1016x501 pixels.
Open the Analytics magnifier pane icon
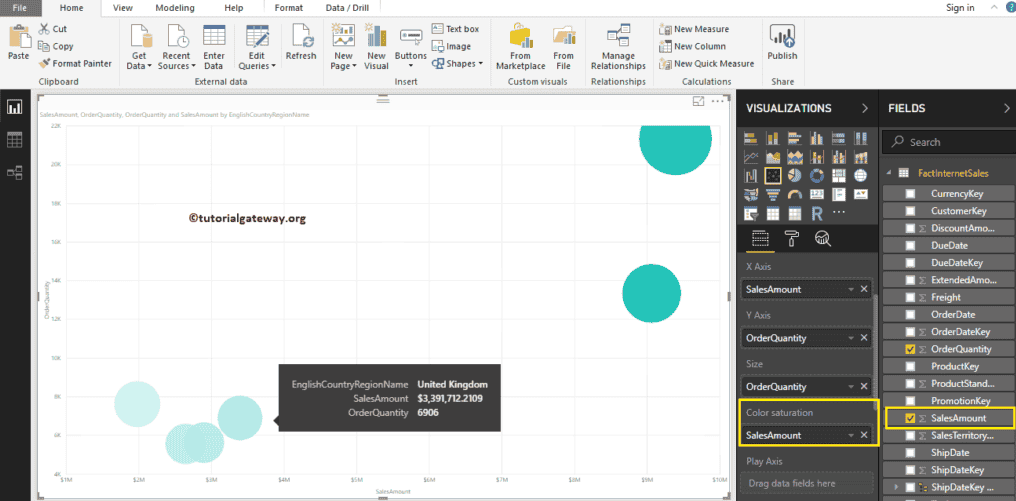(x=823, y=237)
